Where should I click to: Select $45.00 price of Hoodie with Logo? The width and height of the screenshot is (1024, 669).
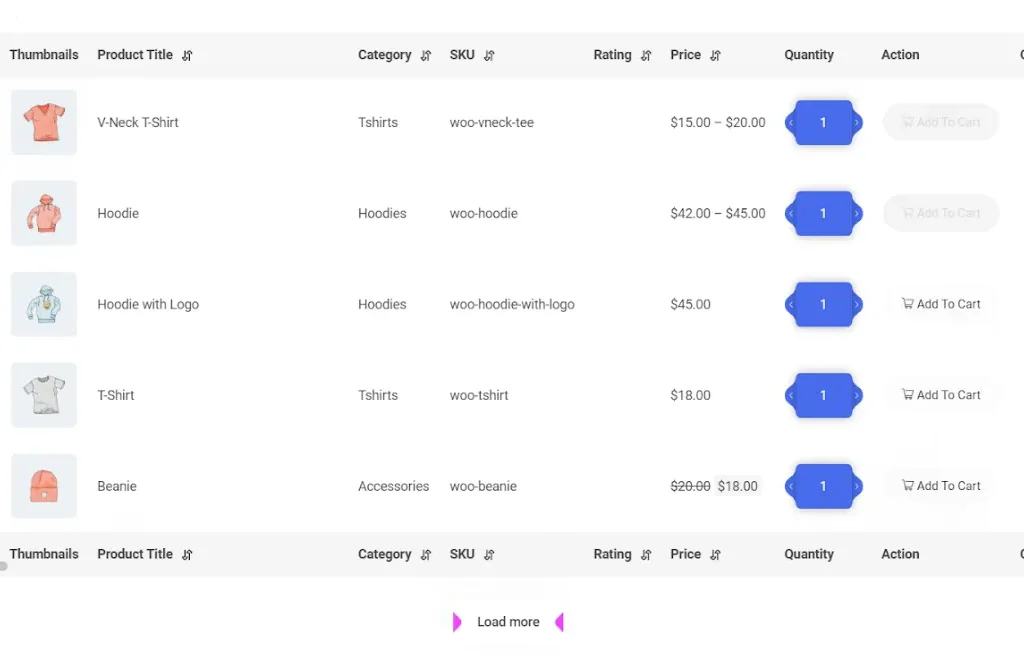pos(690,304)
